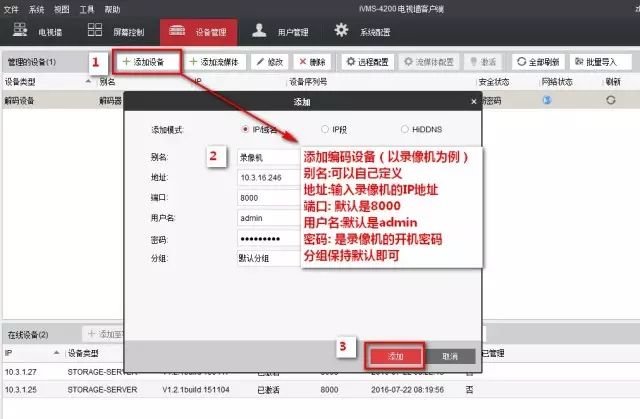
Task: Open 远程配置 remote configuration
Action: coord(367,61)
